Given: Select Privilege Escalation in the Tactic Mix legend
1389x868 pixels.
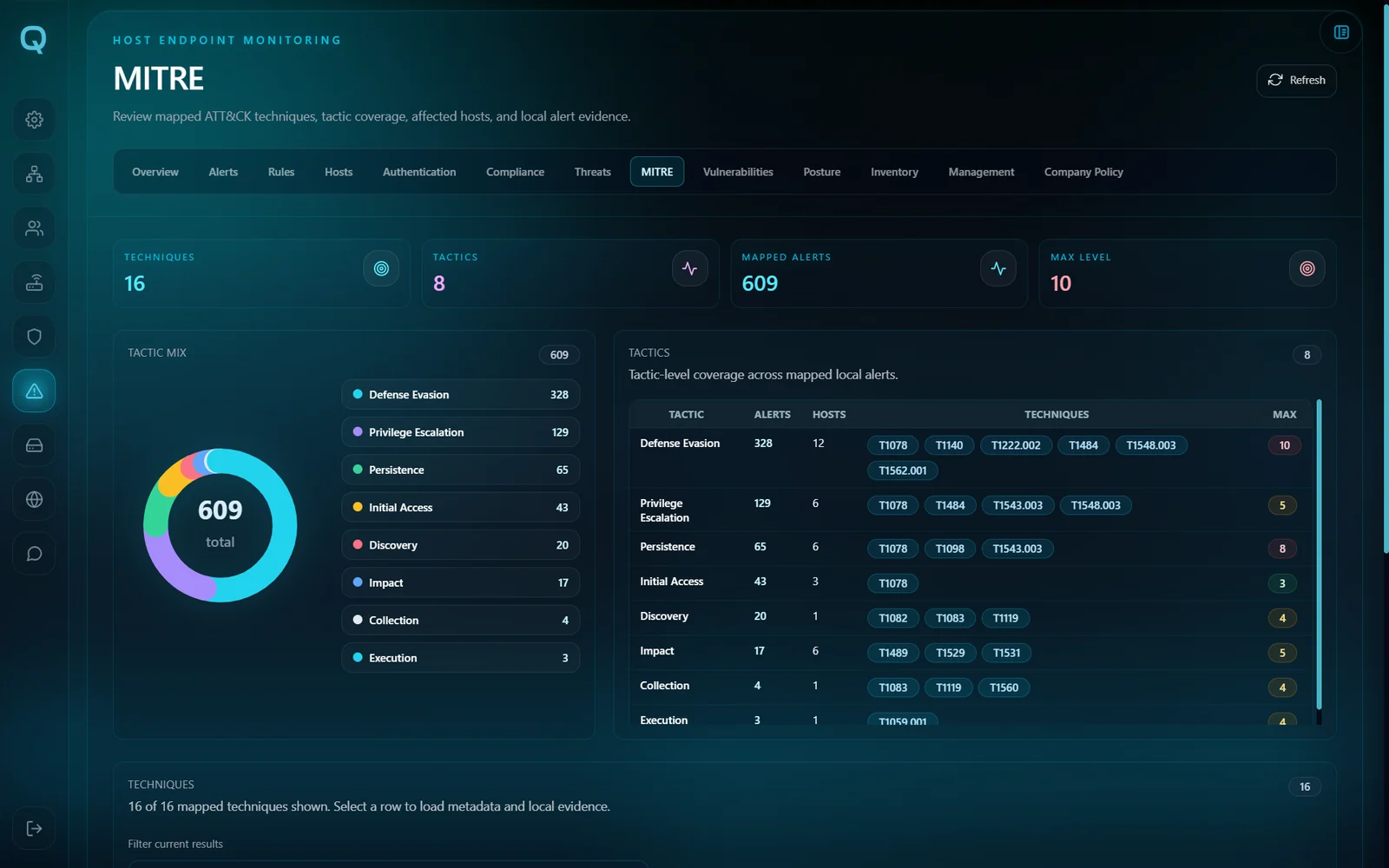Looking at the screenshot, I should pos(460,432).
